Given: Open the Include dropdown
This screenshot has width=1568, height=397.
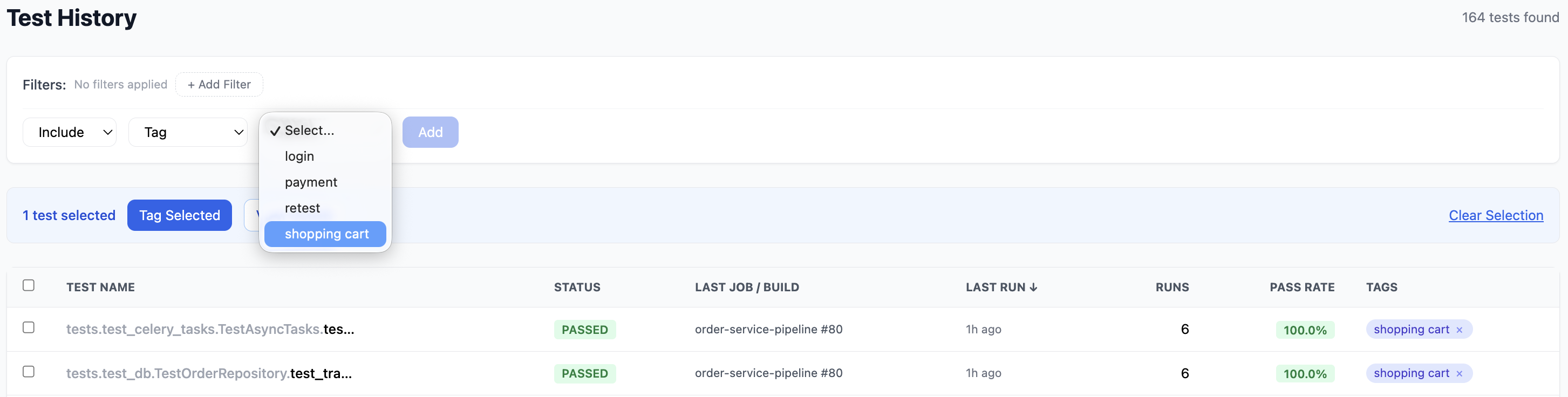Looking at the screenshot, I should click(70, 132).
